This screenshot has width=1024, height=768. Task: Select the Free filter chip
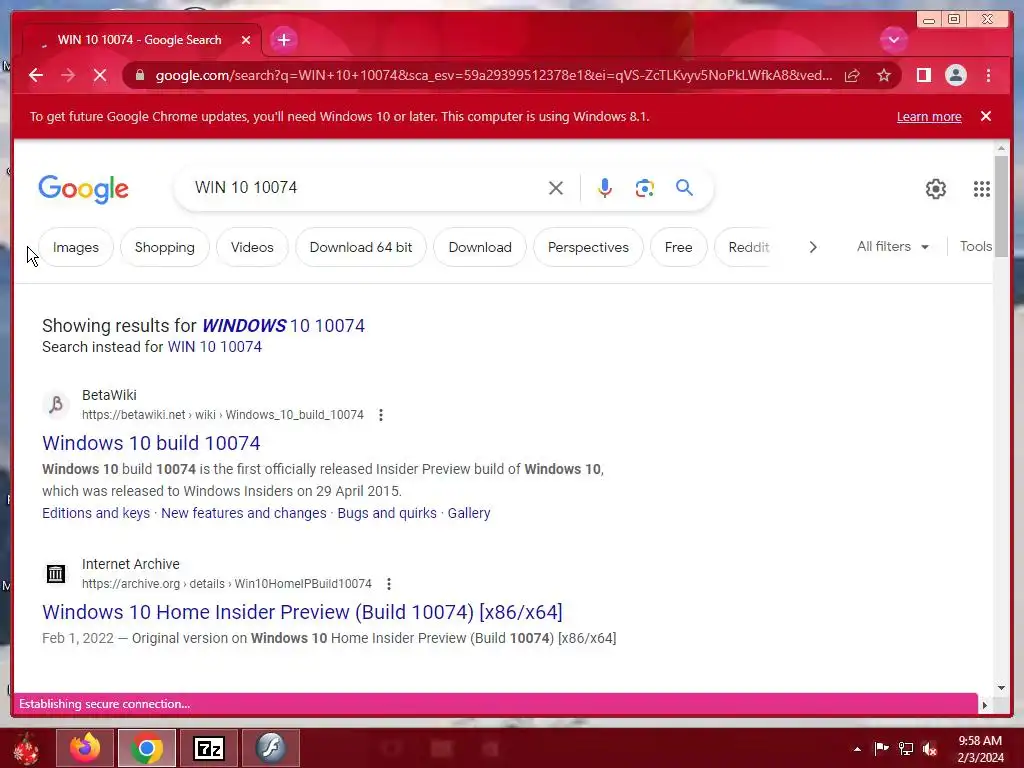[x=679, y=248]
